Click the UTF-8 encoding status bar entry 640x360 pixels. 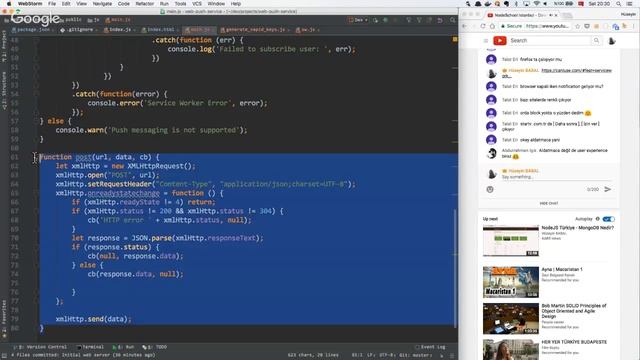click(x=388, y=355)
